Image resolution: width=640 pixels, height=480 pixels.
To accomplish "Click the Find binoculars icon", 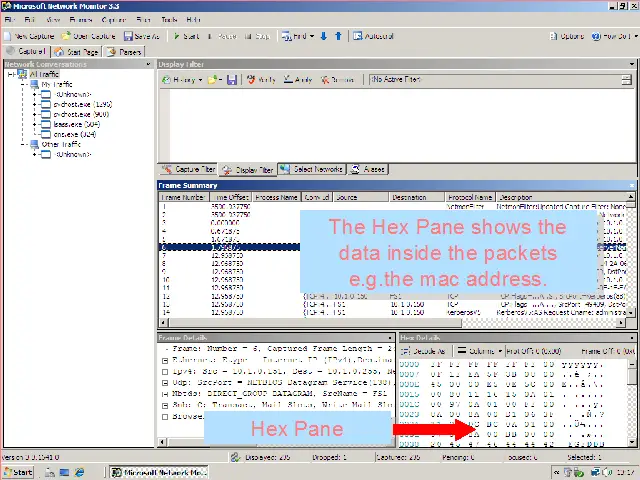I will click(x=286, y=36).
